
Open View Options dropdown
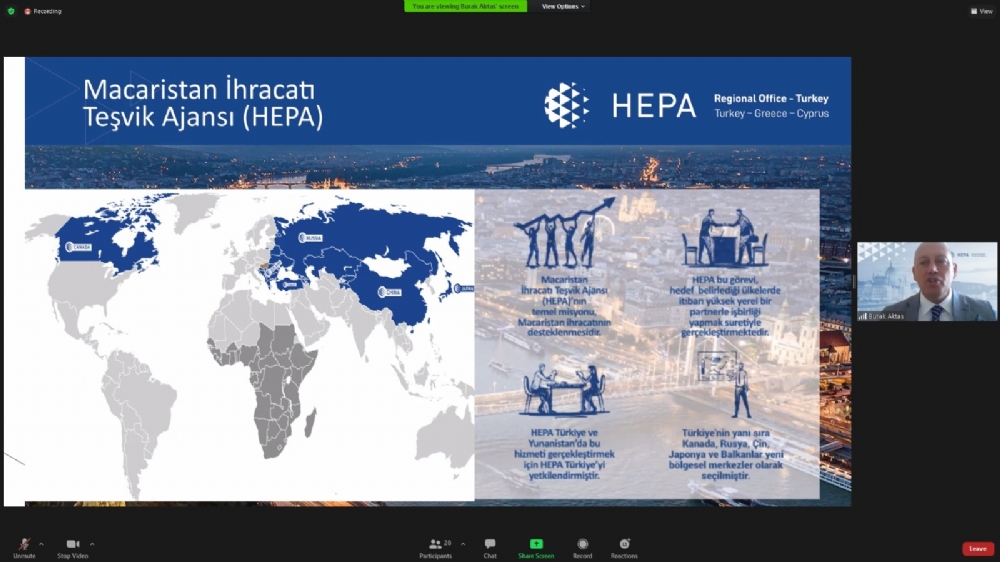[x=563, y=6]
